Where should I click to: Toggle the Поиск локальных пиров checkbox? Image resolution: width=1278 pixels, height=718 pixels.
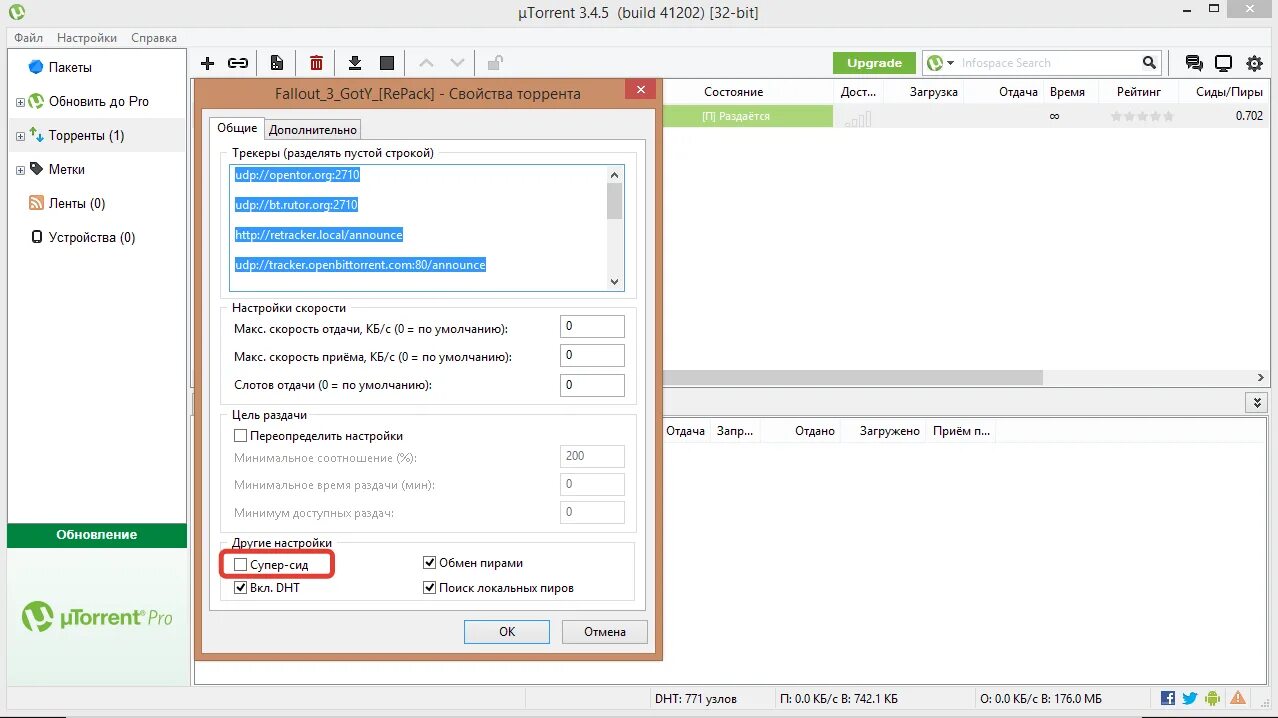430,588
